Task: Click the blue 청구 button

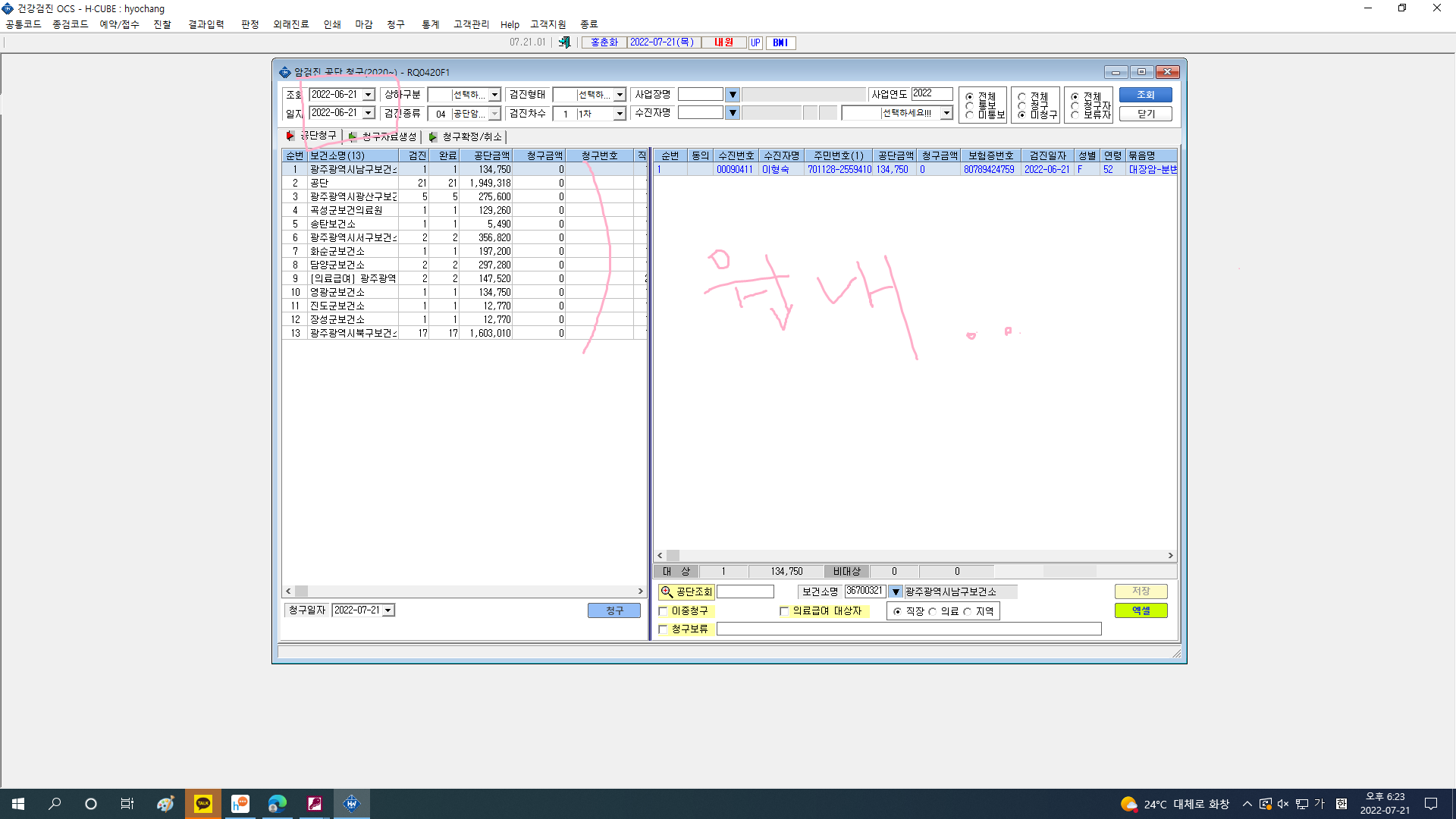Action: (x=614, y=610)
